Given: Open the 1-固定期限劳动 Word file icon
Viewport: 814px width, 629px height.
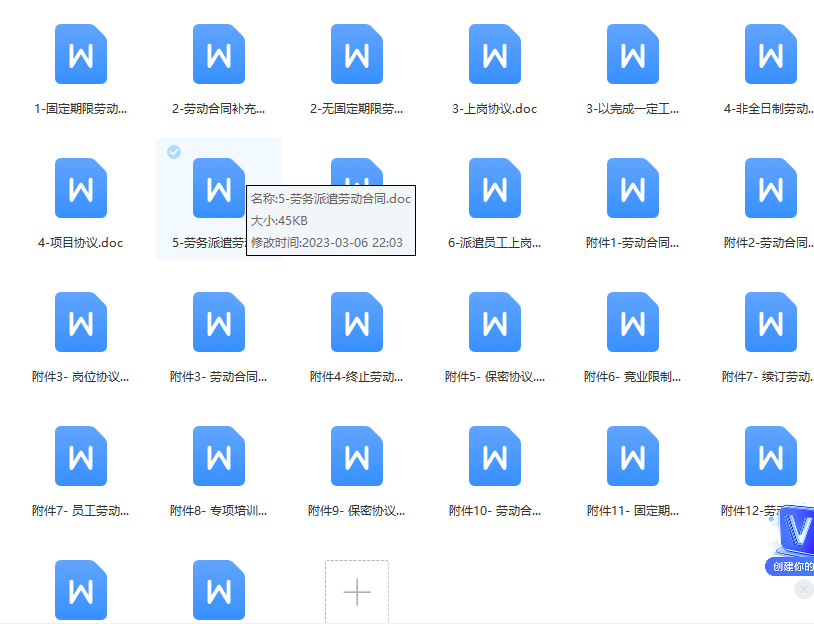Looking at the screenshot, I should click(x=81, y=54).
